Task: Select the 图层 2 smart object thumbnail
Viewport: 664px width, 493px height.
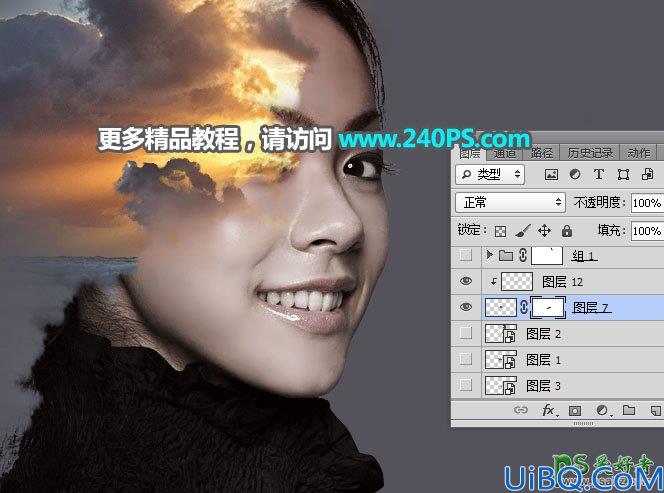Action: click(501, 334)
